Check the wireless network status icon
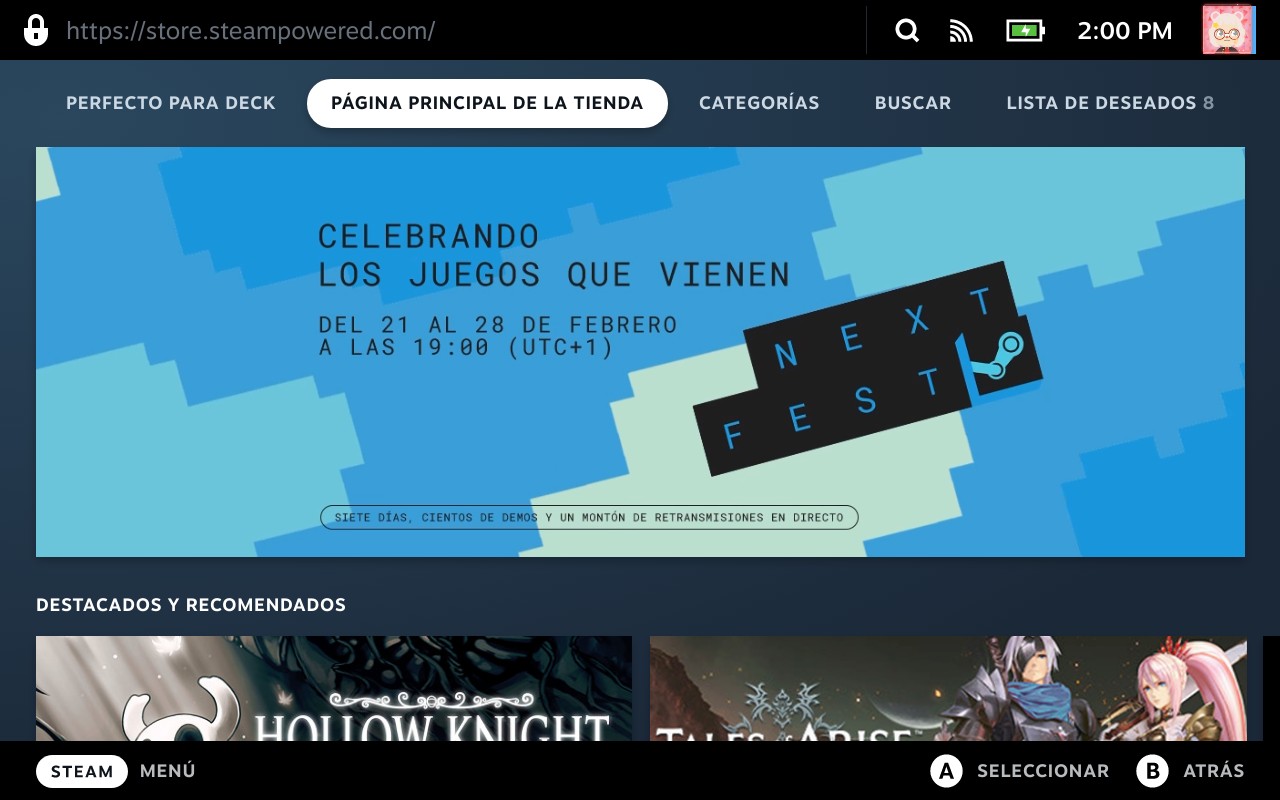Image resolution: width=1280 pixels, height=800 pixels. click(961, 31)
